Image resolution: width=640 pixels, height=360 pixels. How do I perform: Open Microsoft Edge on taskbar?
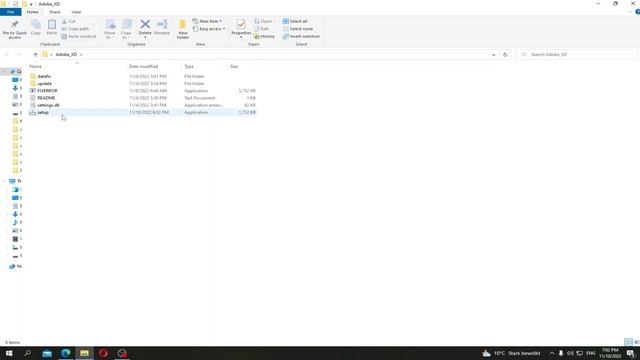coord(66,353)
